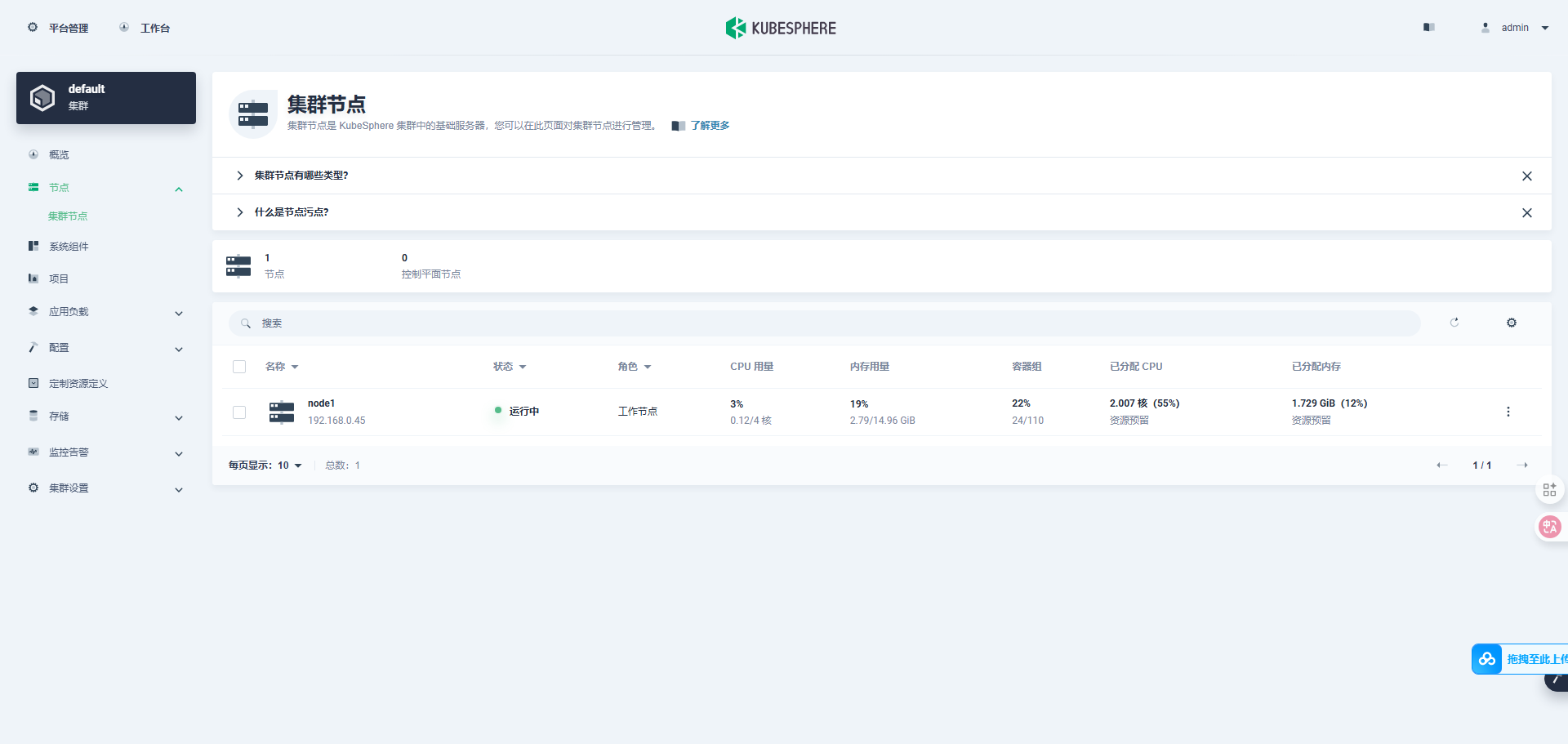This screenshot has width=1568, height=744.
Task: Open the 平台管理 platform menu
Action: coord(57,28)
